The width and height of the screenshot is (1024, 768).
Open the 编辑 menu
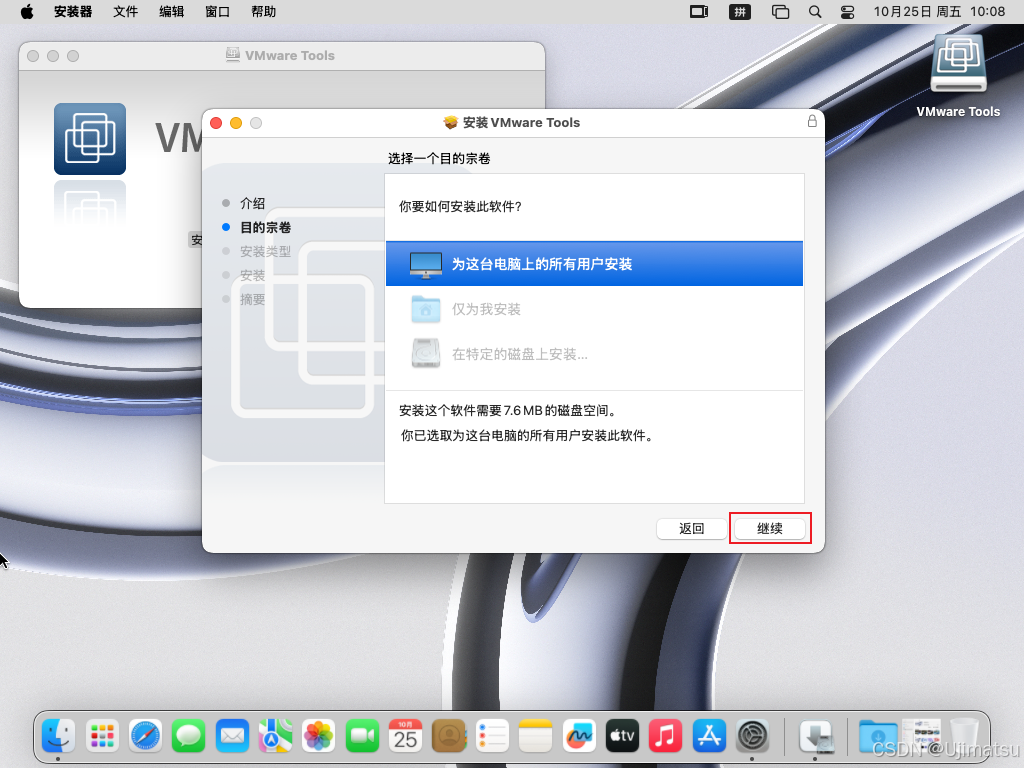click(x=171, y=12)
